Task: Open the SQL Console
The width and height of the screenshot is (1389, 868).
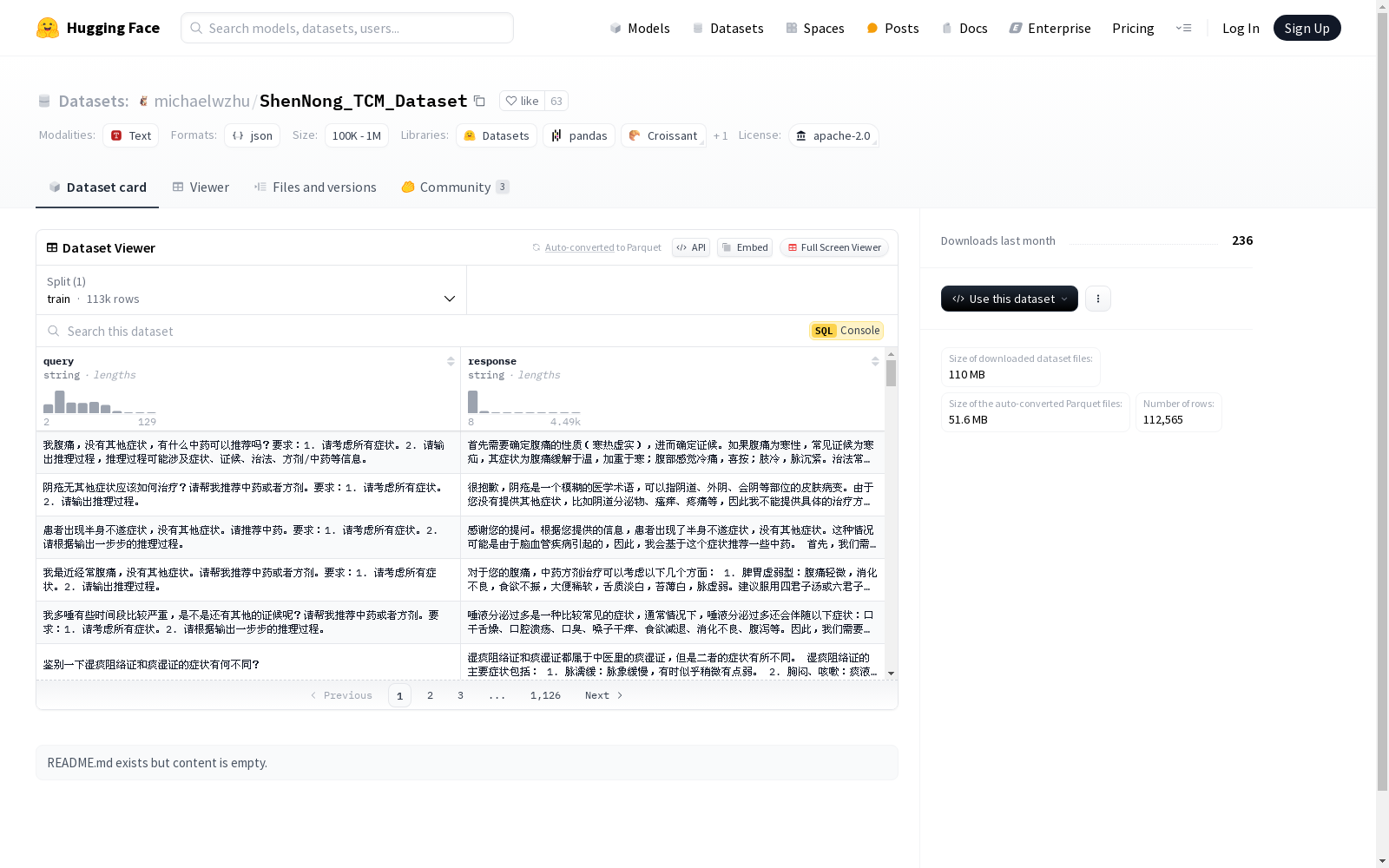Action: pos(846,331)
